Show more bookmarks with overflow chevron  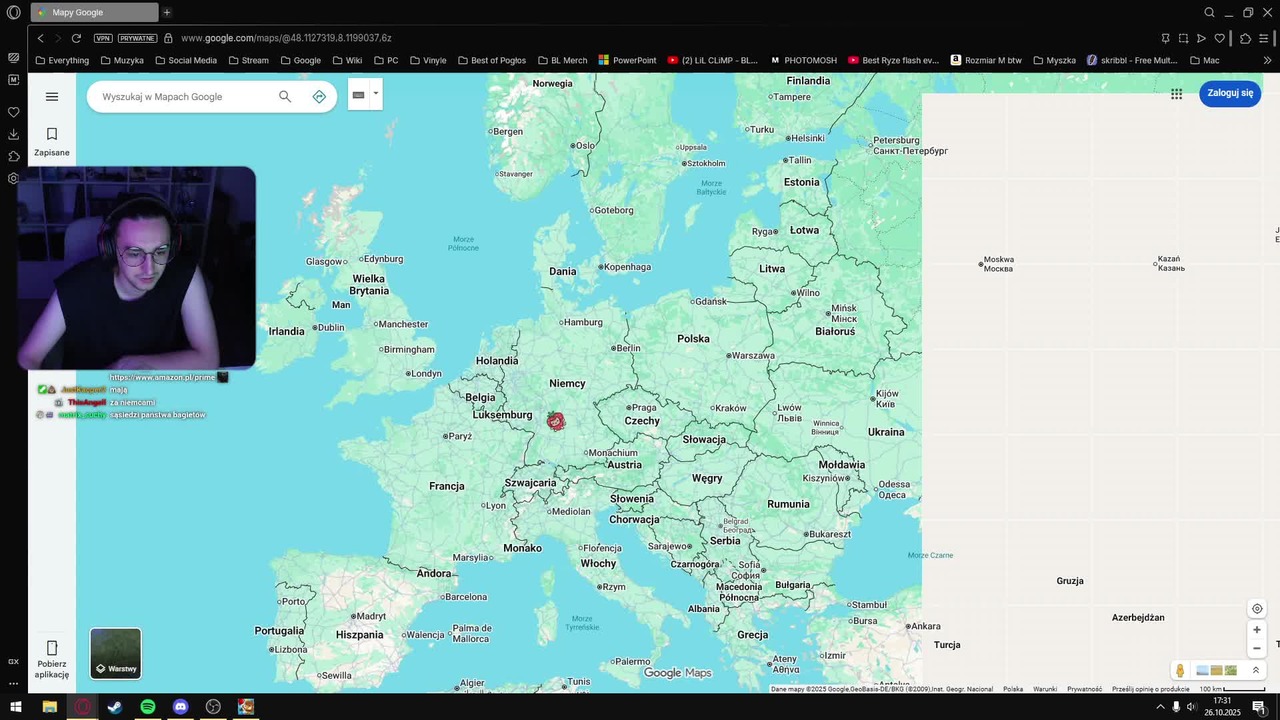[x=1267, y=60]
